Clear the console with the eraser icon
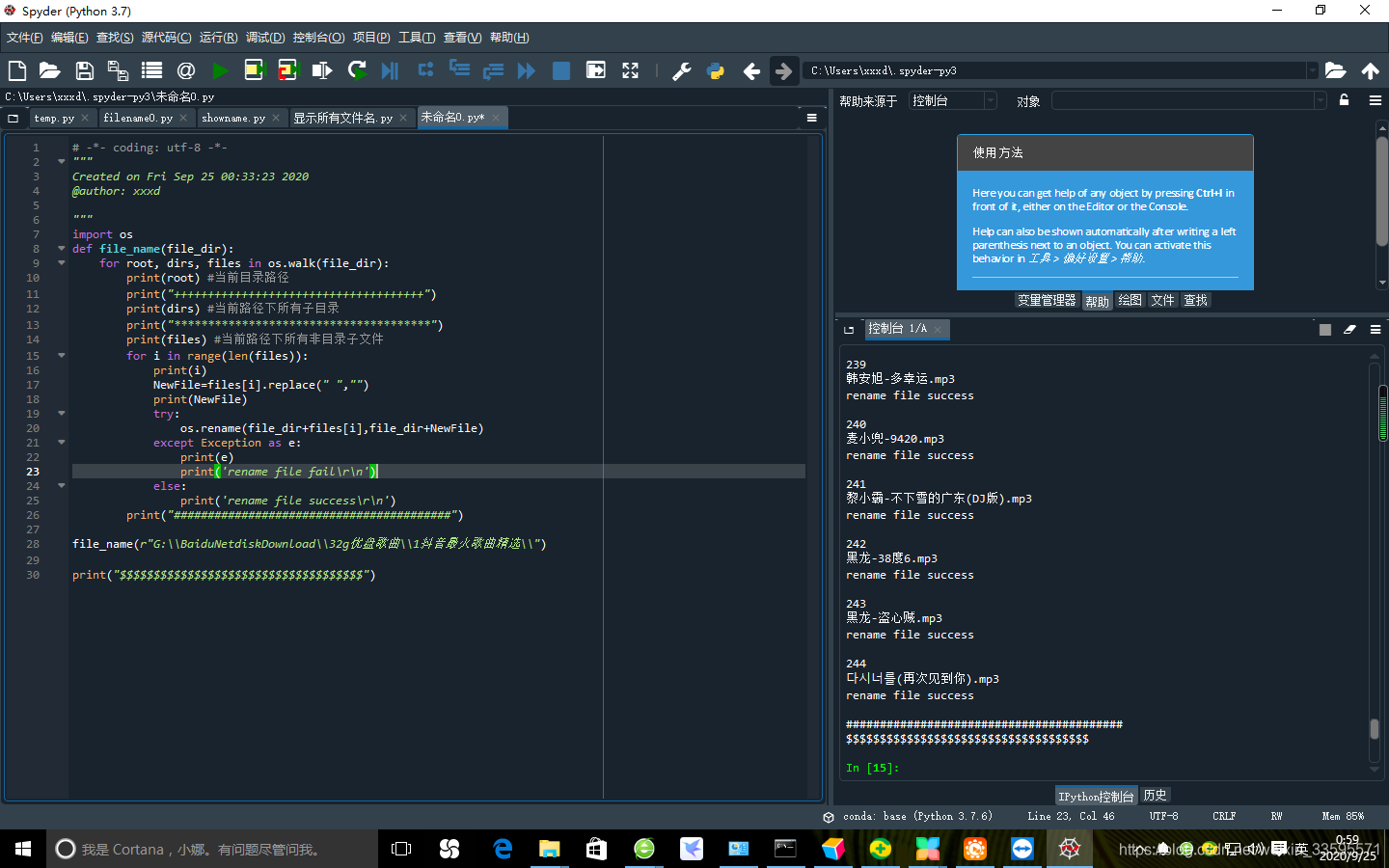Screen dimensions: 1389x868 point(1349,330)
